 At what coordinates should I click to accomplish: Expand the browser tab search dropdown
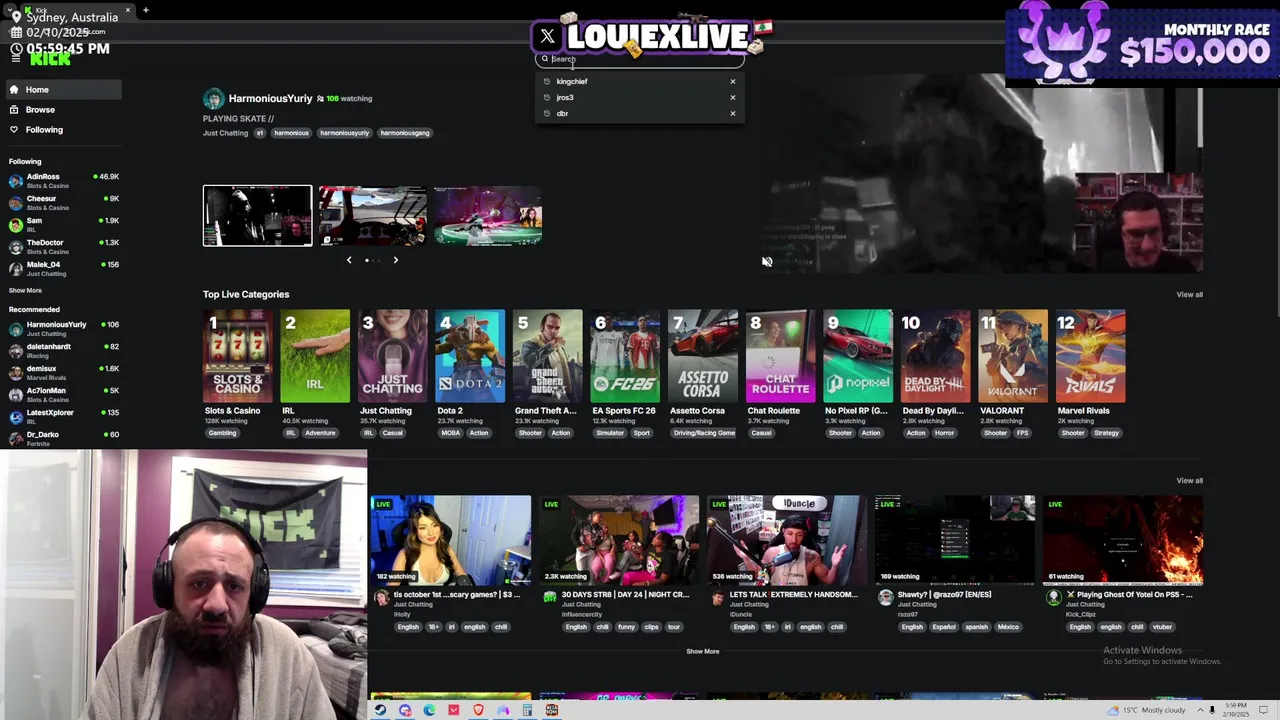coord(11,11)
